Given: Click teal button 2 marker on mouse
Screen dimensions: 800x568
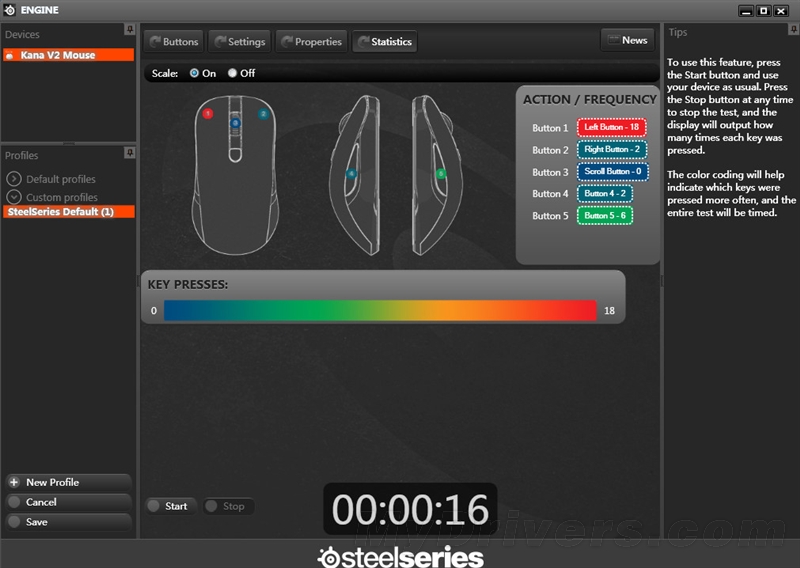Looking at the screenshot, I should click(263, 113).
